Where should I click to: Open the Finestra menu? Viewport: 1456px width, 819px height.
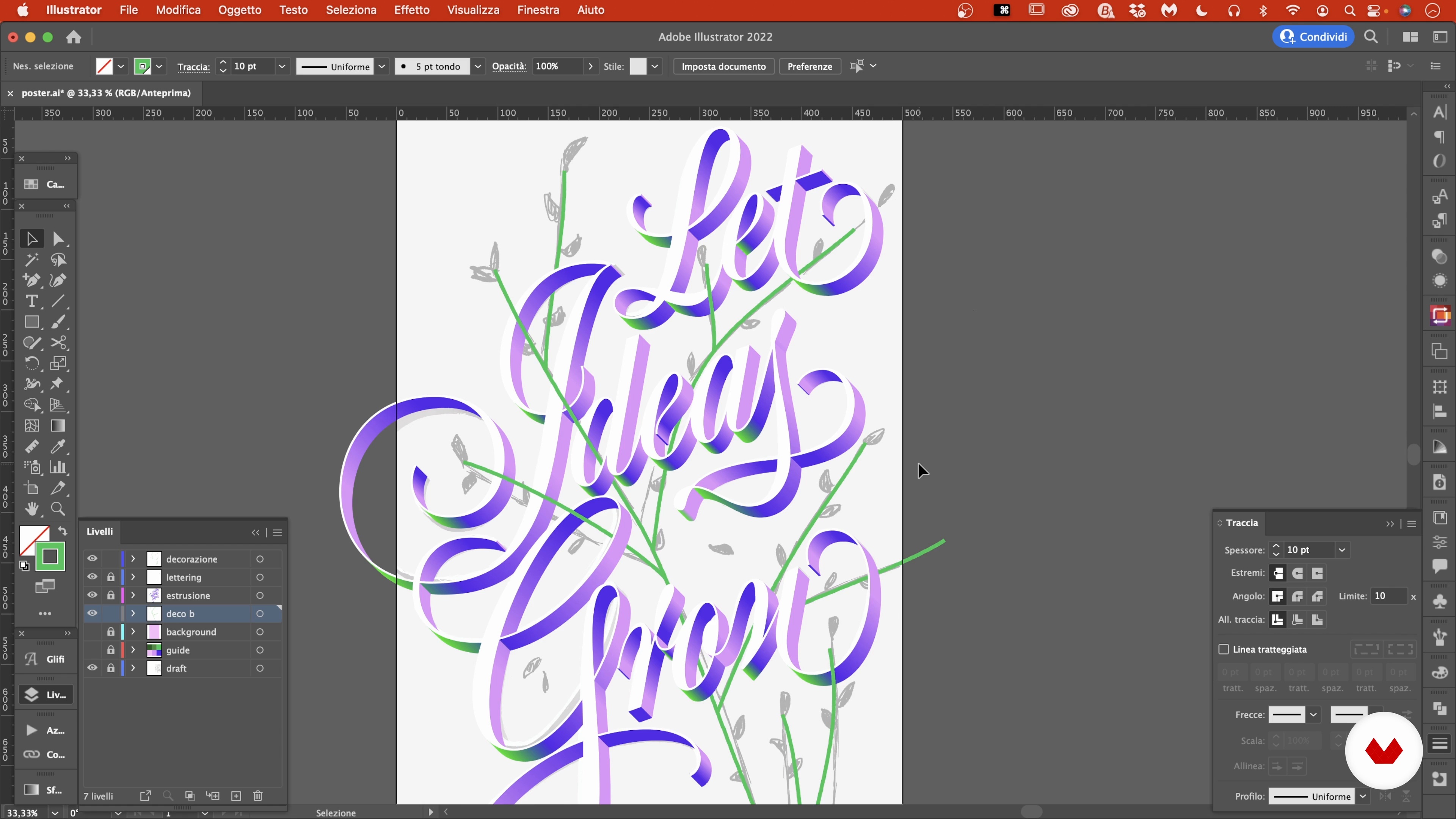point(538,10)
